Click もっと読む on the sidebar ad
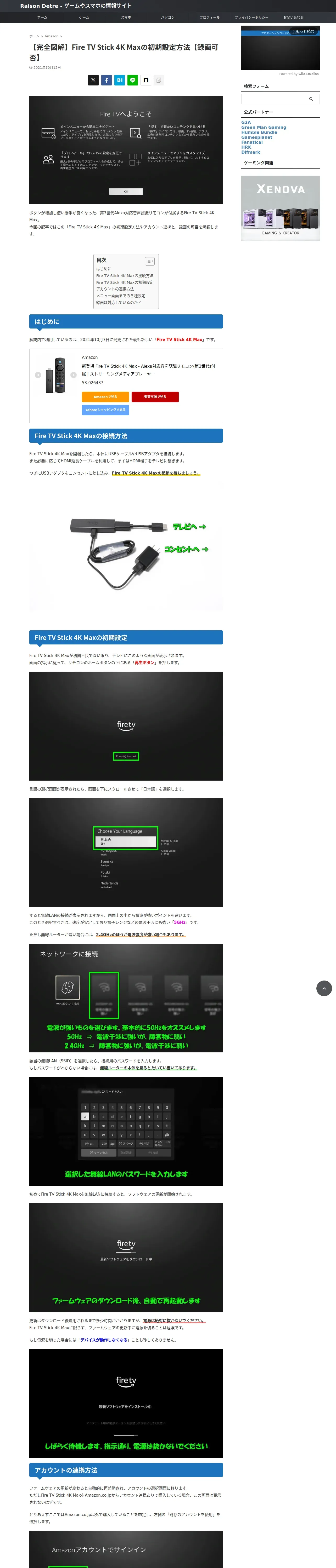Image resolution: width=336 pixels, height=1568 pixels. [303, 31]
